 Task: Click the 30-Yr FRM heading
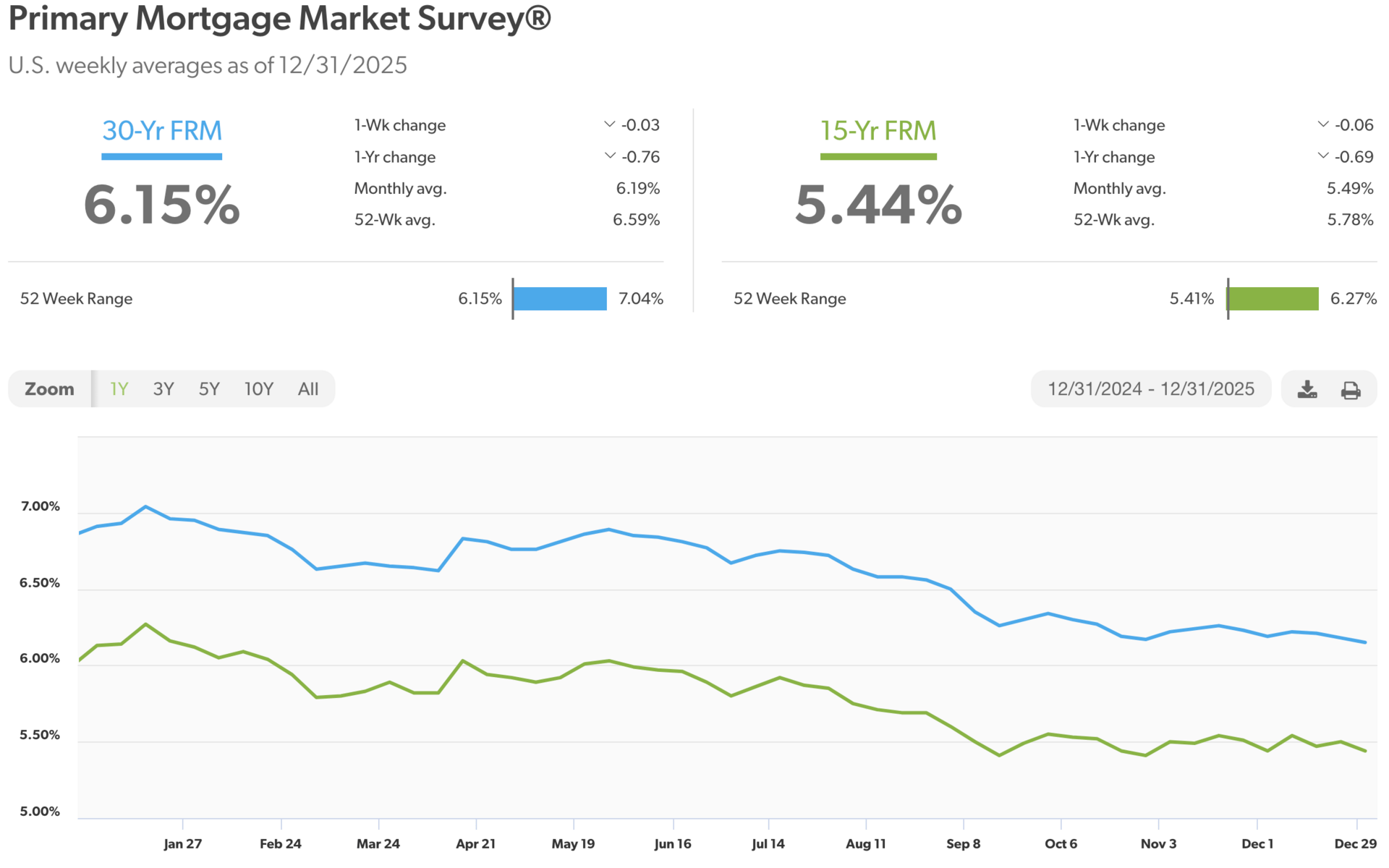(x=162, y=131)
